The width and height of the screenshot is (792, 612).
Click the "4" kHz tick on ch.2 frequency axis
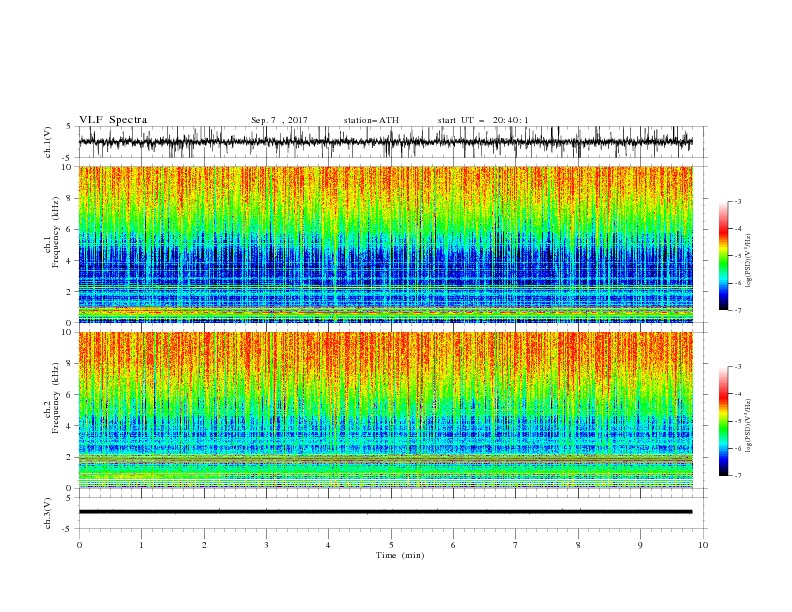coord(70,426)
